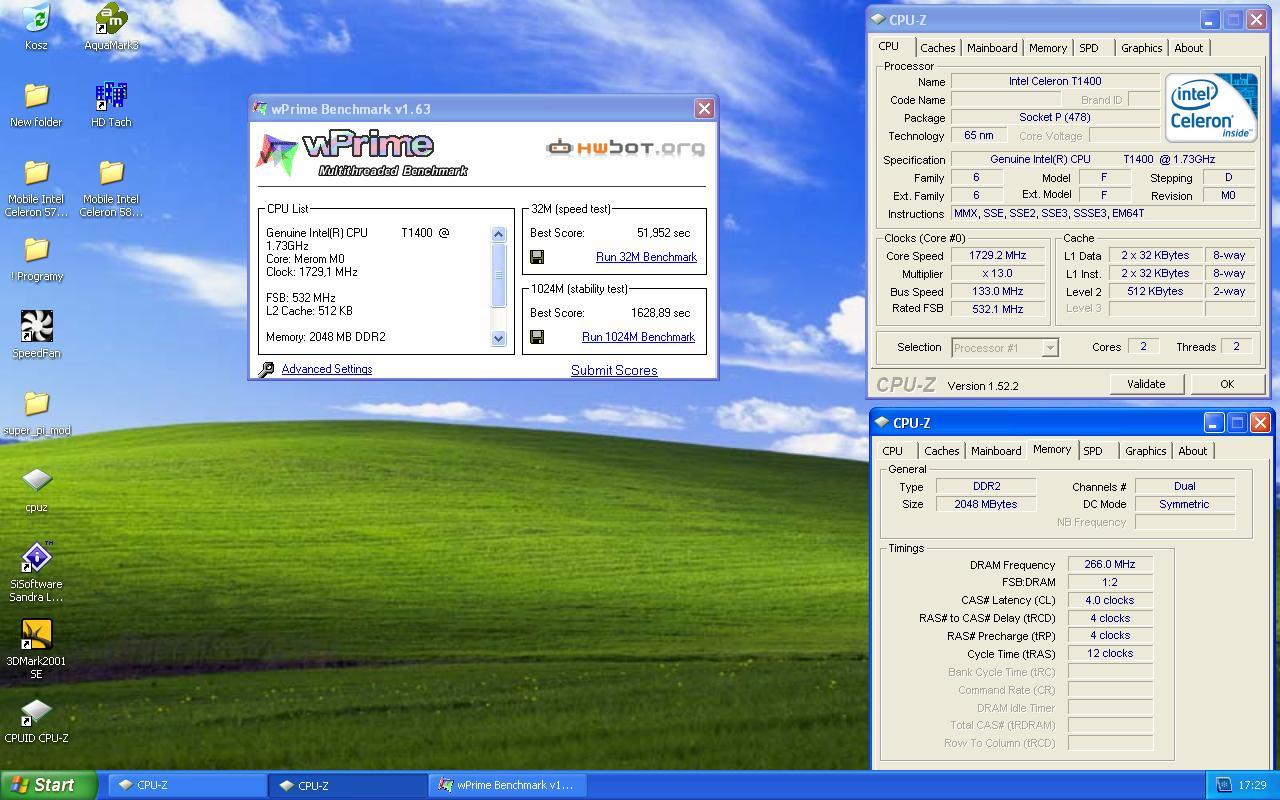
Task: Select the Mobile Intel Celeron 57 folder
Action: click(x=36, y=172)
